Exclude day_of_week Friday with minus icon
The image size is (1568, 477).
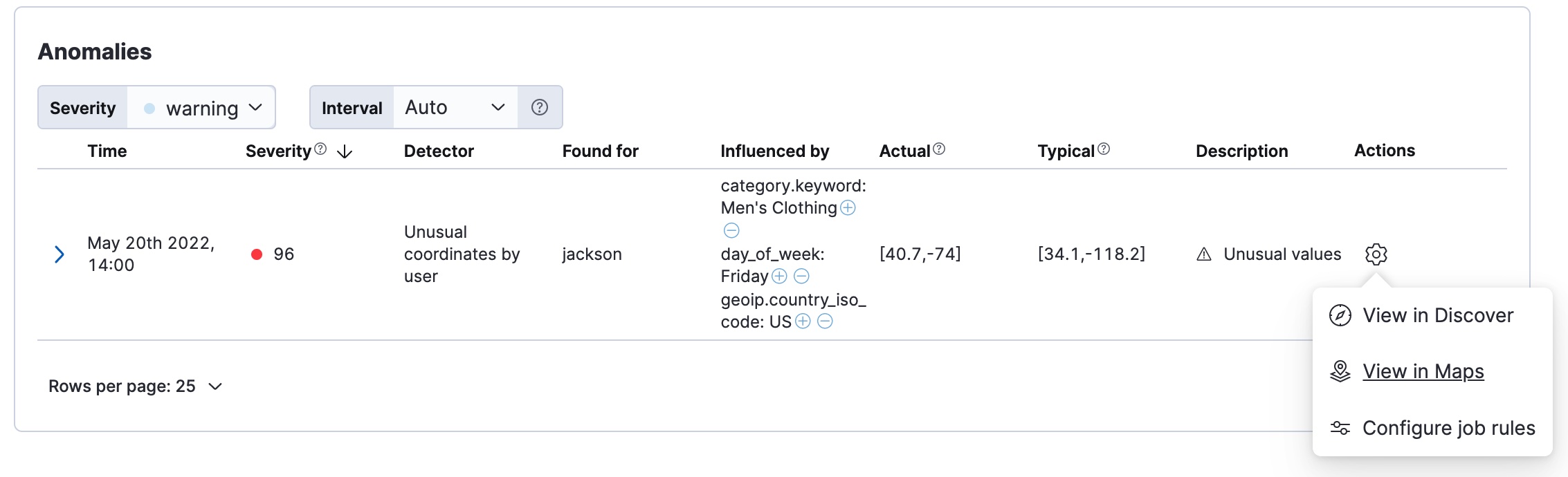(801, 277)
